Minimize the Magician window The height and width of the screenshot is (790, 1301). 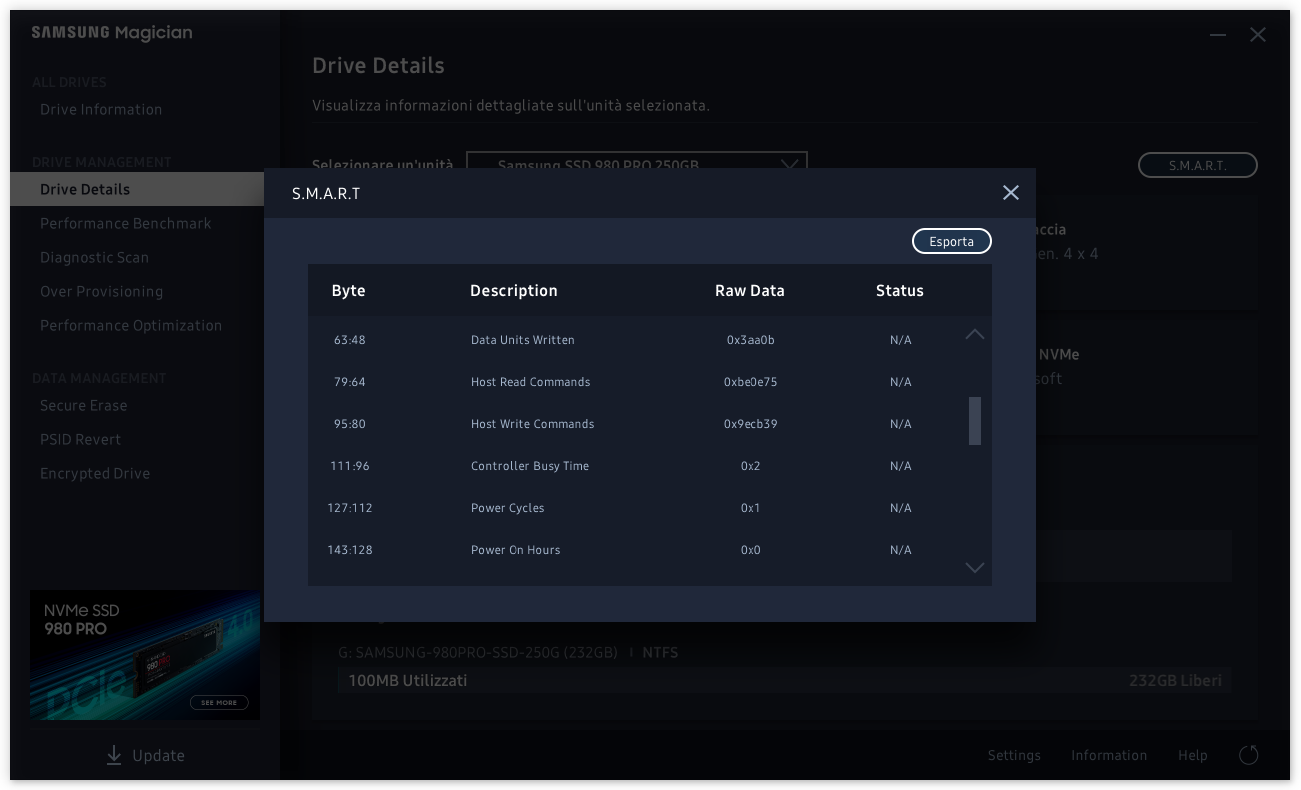pyautogui.click(x=1217, y=35)
